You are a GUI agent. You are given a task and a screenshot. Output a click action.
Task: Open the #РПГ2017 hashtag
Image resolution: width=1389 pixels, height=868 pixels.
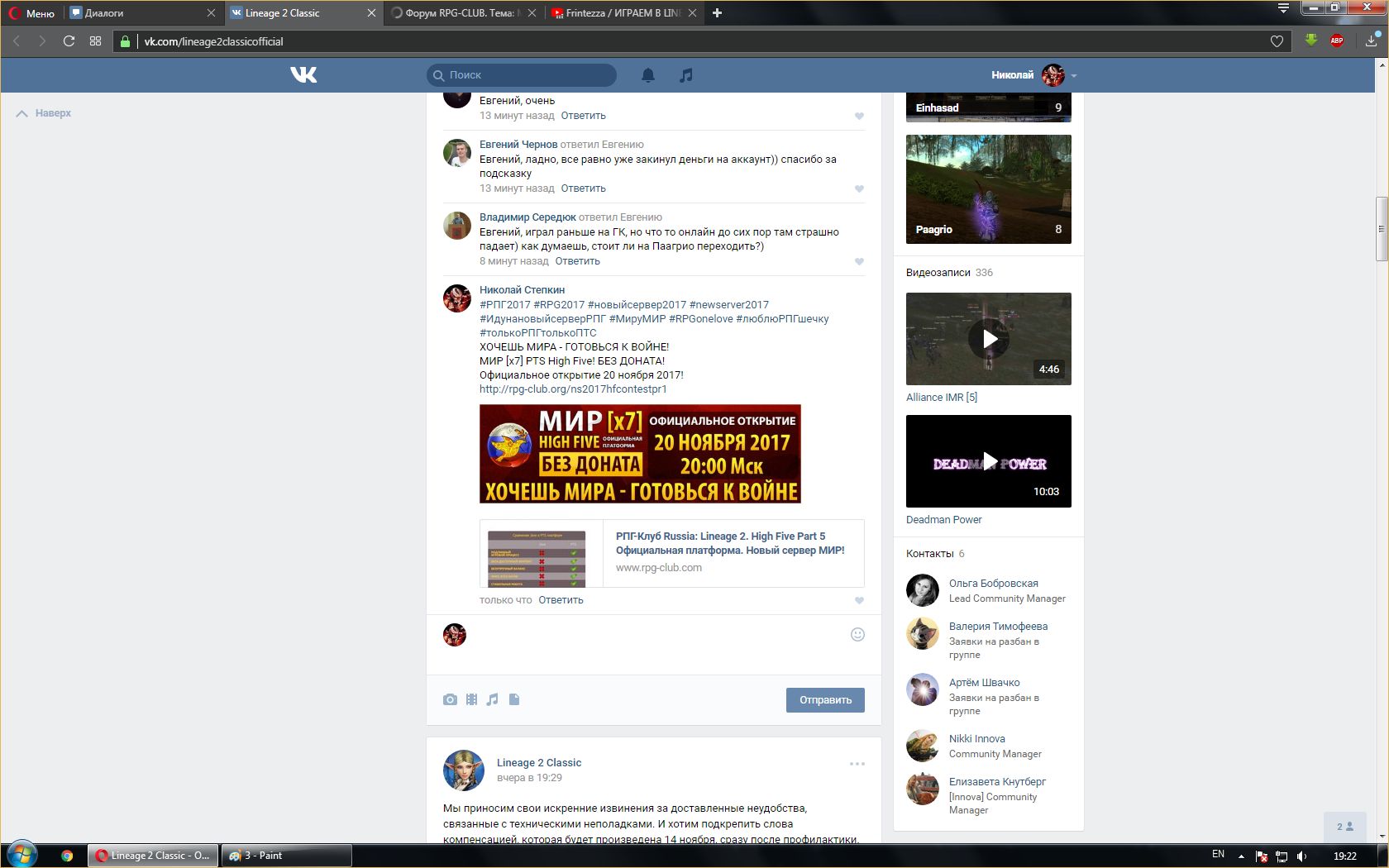[x=505, y=305]
